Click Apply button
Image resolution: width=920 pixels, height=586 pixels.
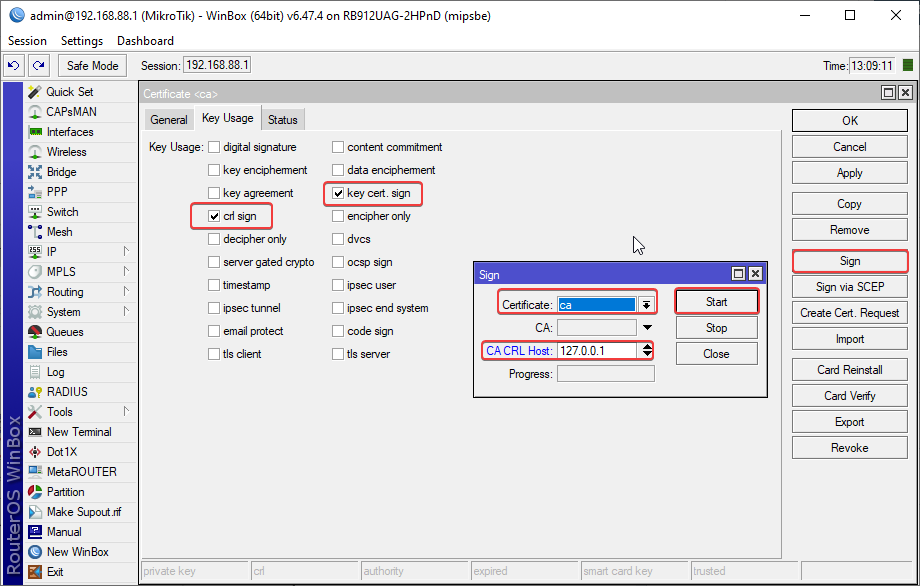850,173
